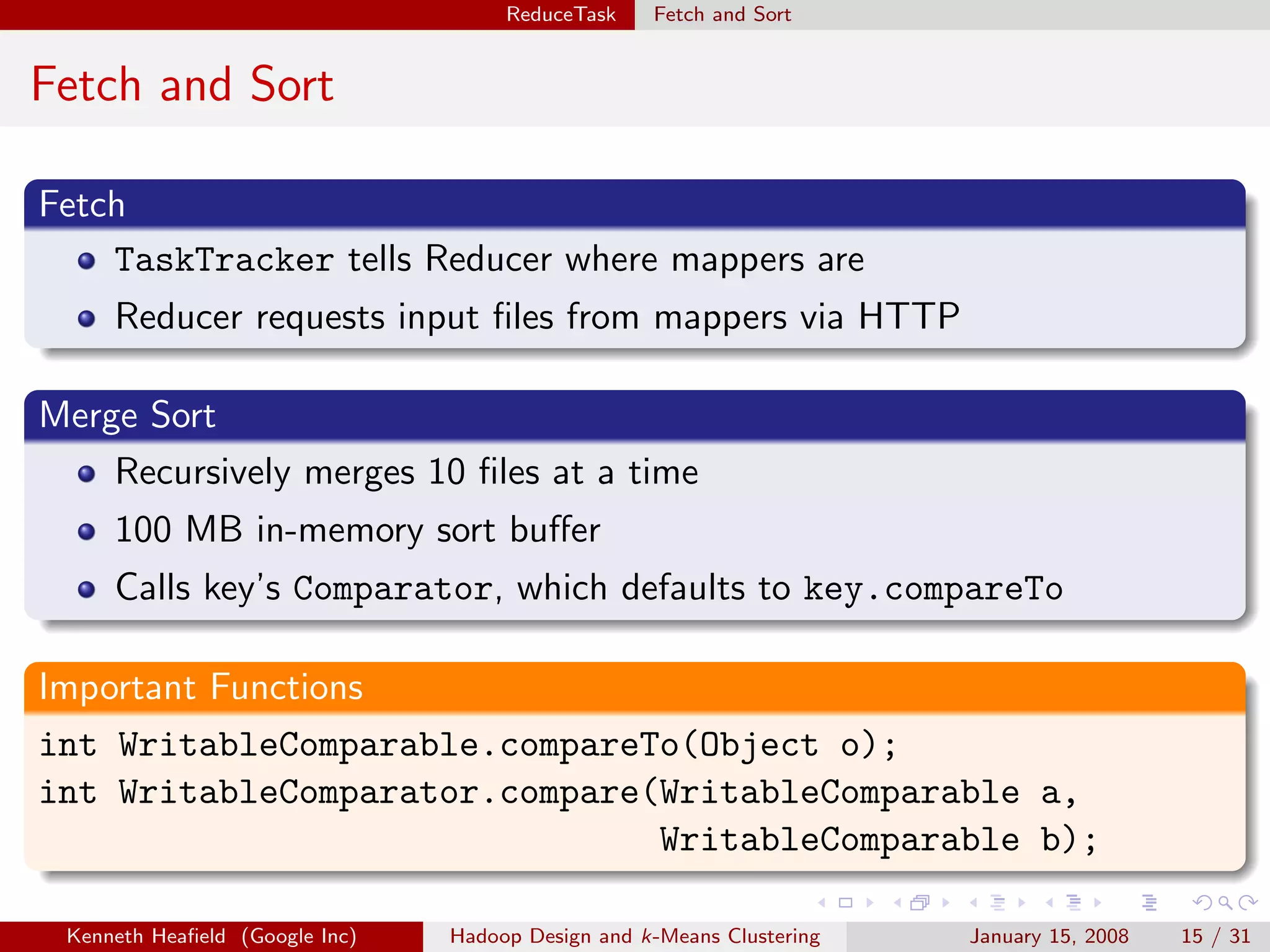Click the Reducer requests input files bullet
The image size is (1270, 952).
pos(538,317)
